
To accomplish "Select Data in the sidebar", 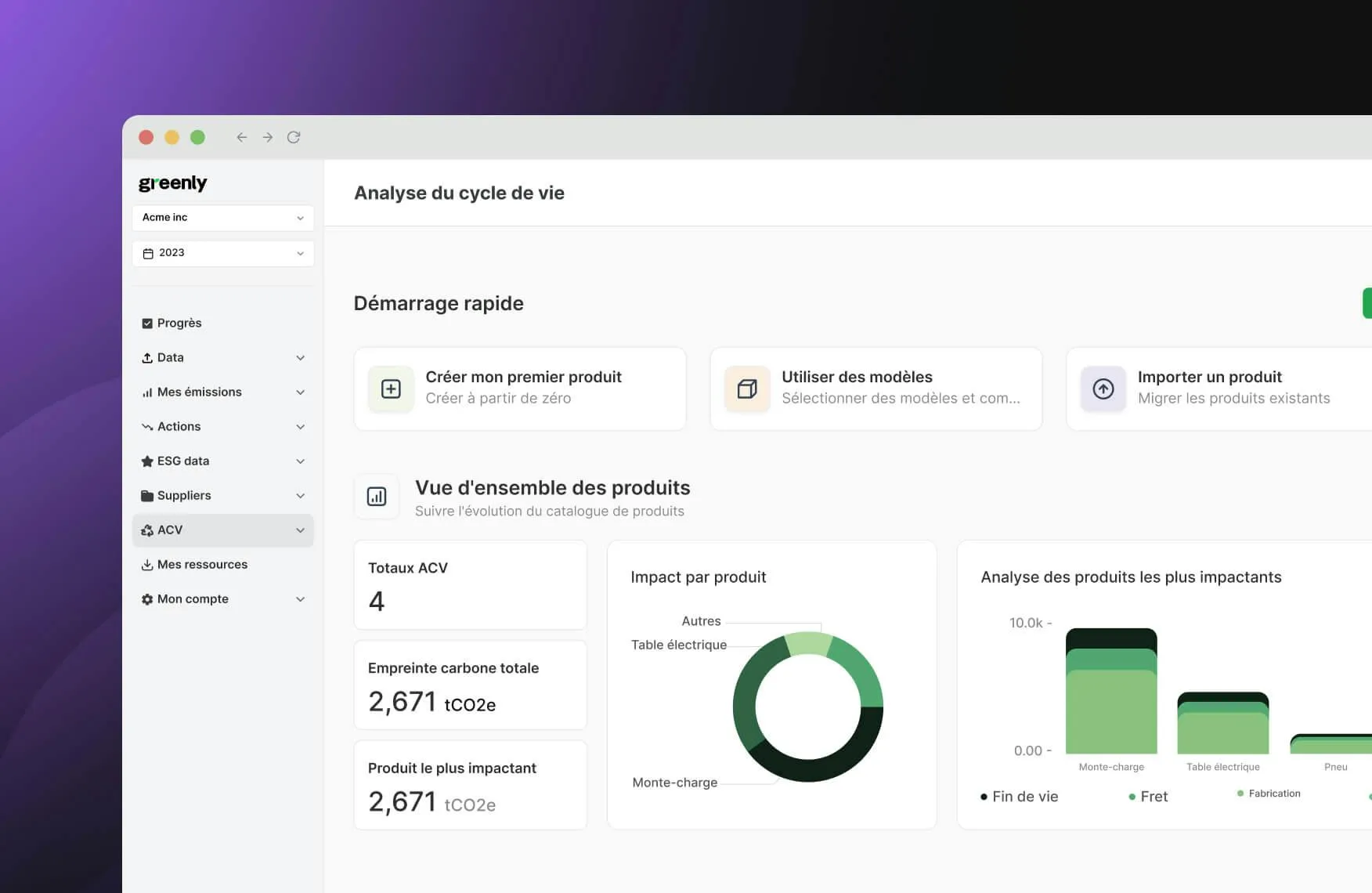I will pos(223,358).
